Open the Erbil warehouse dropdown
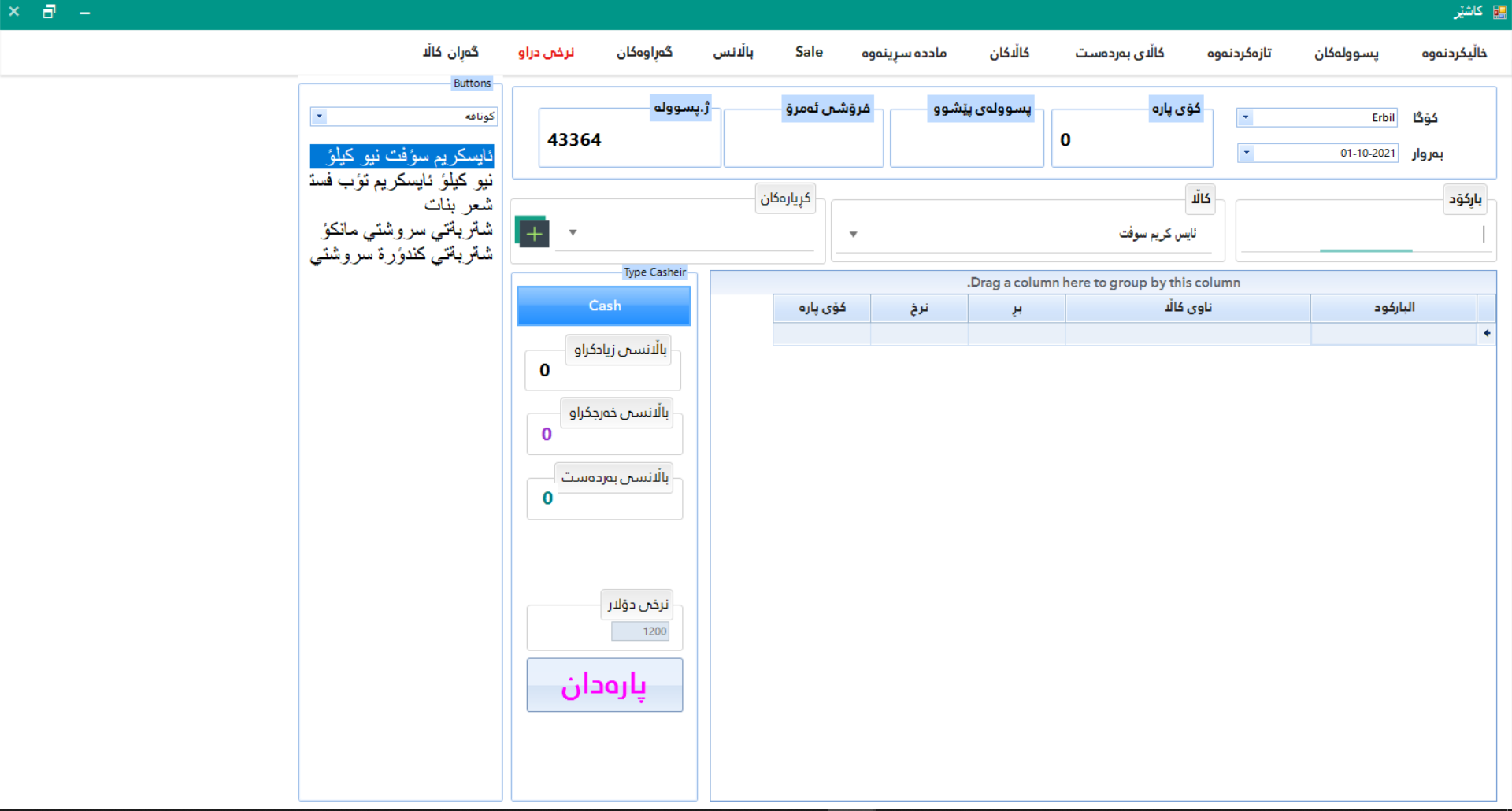 click(x=1245, y=117)
